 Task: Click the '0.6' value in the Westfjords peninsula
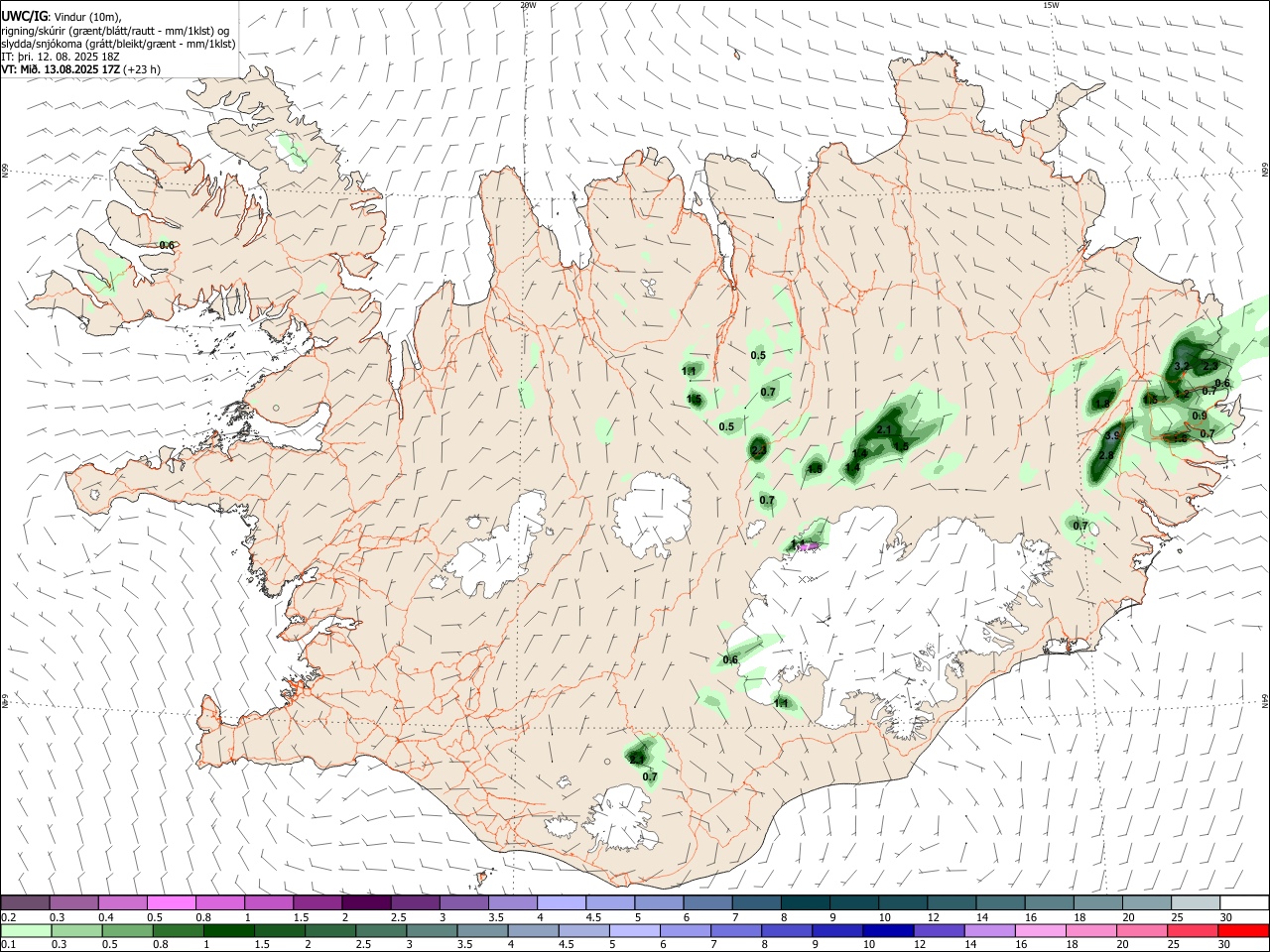[x=167, y=245]
